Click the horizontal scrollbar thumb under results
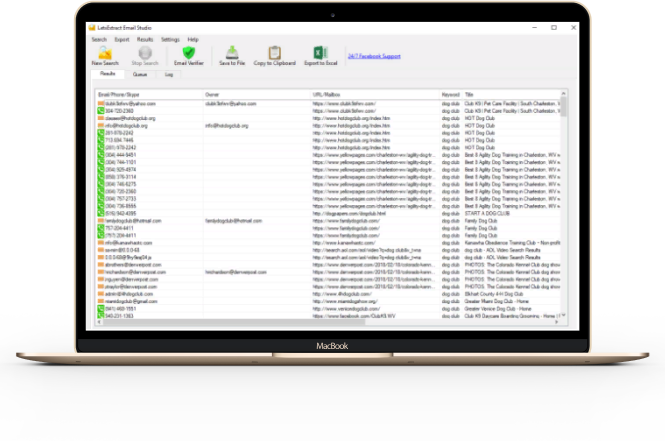The image size is (665, 441). pos(234,322)
